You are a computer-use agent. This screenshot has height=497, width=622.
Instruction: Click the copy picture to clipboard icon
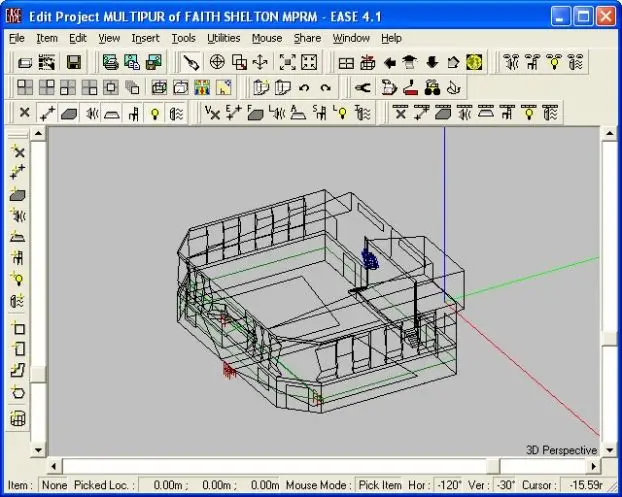(x=132, y=62)
